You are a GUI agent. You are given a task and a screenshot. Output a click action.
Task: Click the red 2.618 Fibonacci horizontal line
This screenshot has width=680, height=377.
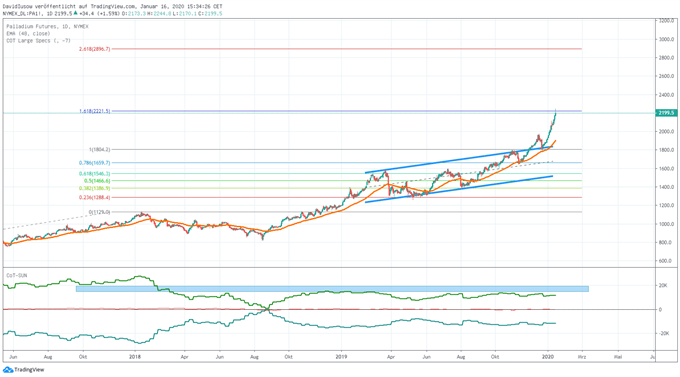[x=347, y=49]
